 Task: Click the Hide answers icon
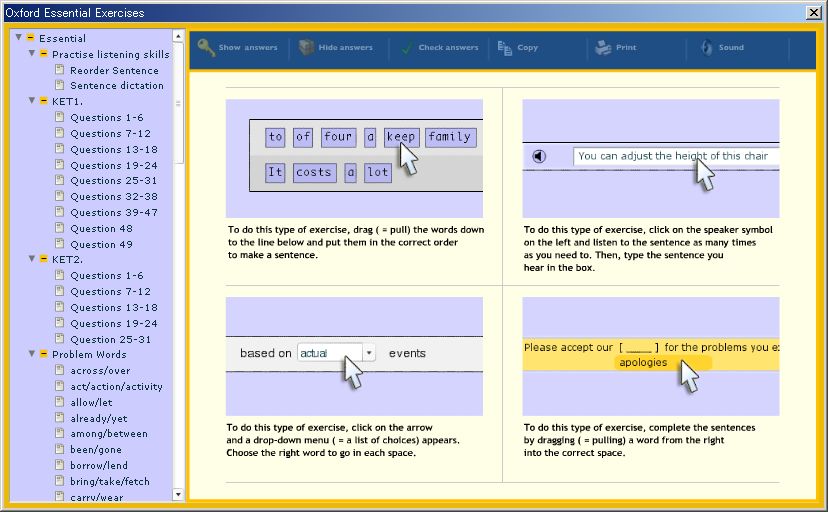pos(306,47)
